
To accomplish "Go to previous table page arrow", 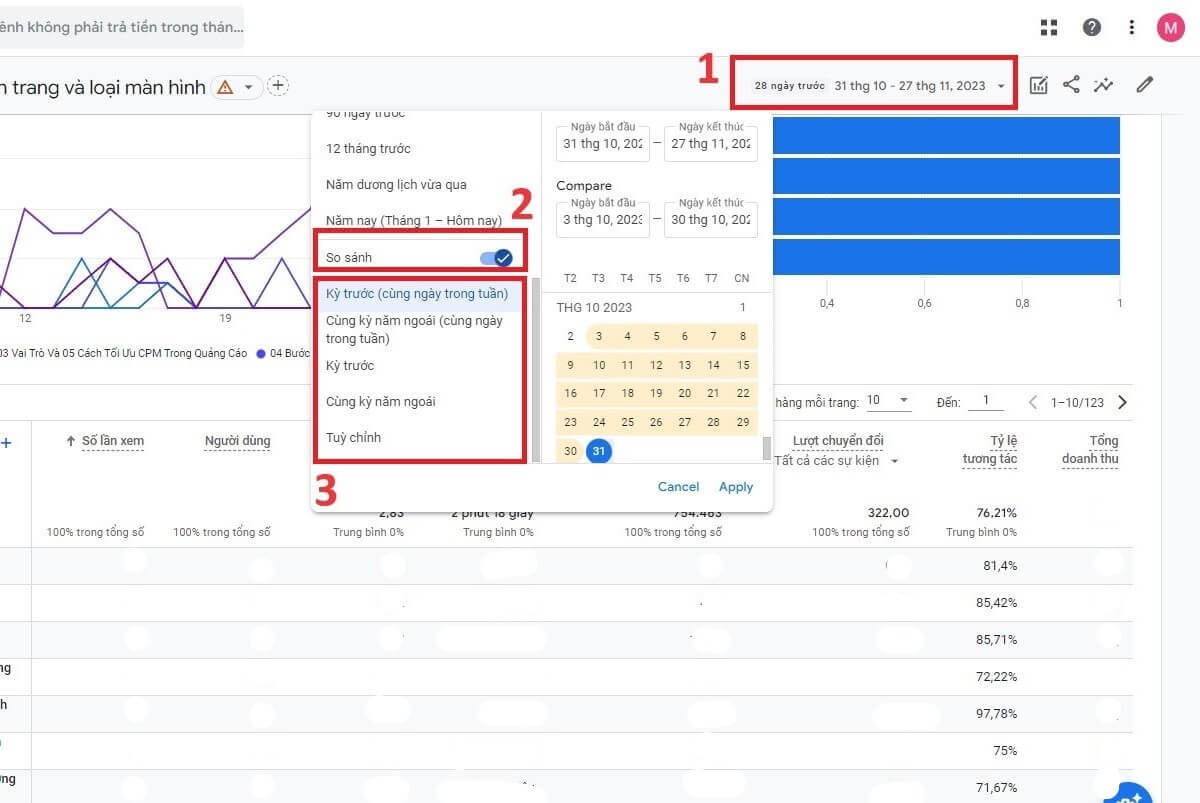I will (x=1034, y=402).
